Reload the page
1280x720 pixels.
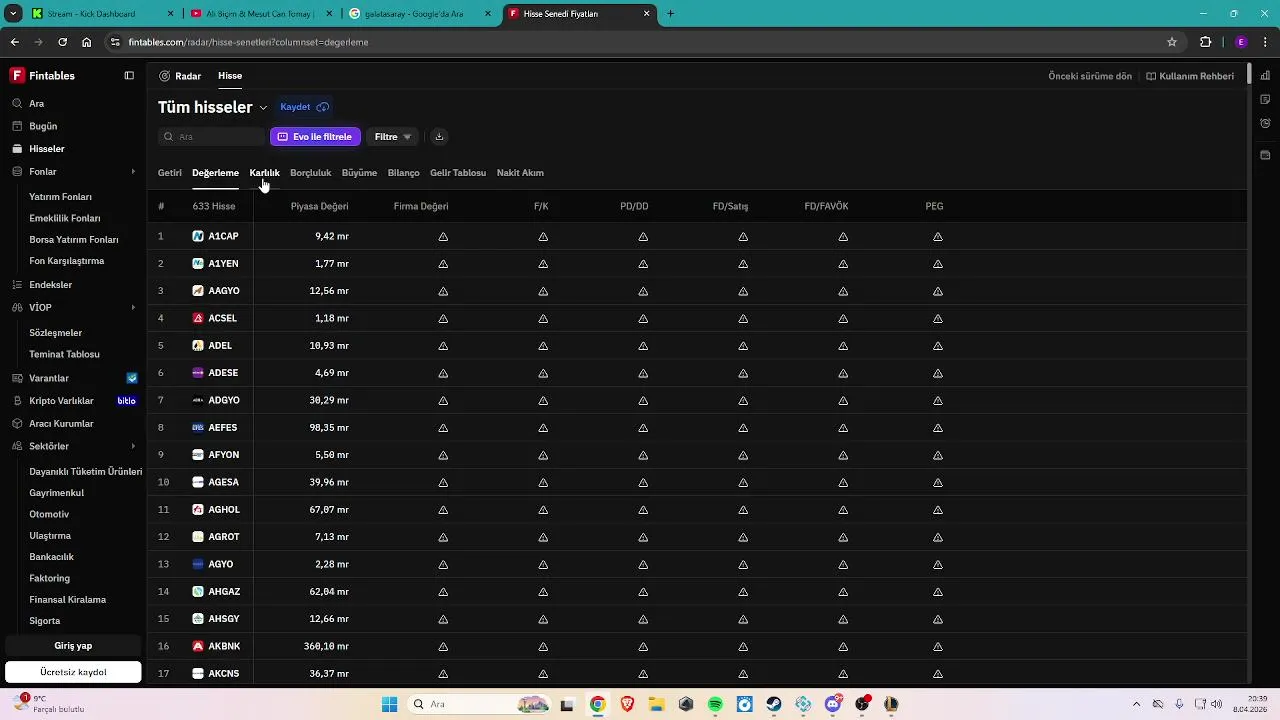[62, 42]
